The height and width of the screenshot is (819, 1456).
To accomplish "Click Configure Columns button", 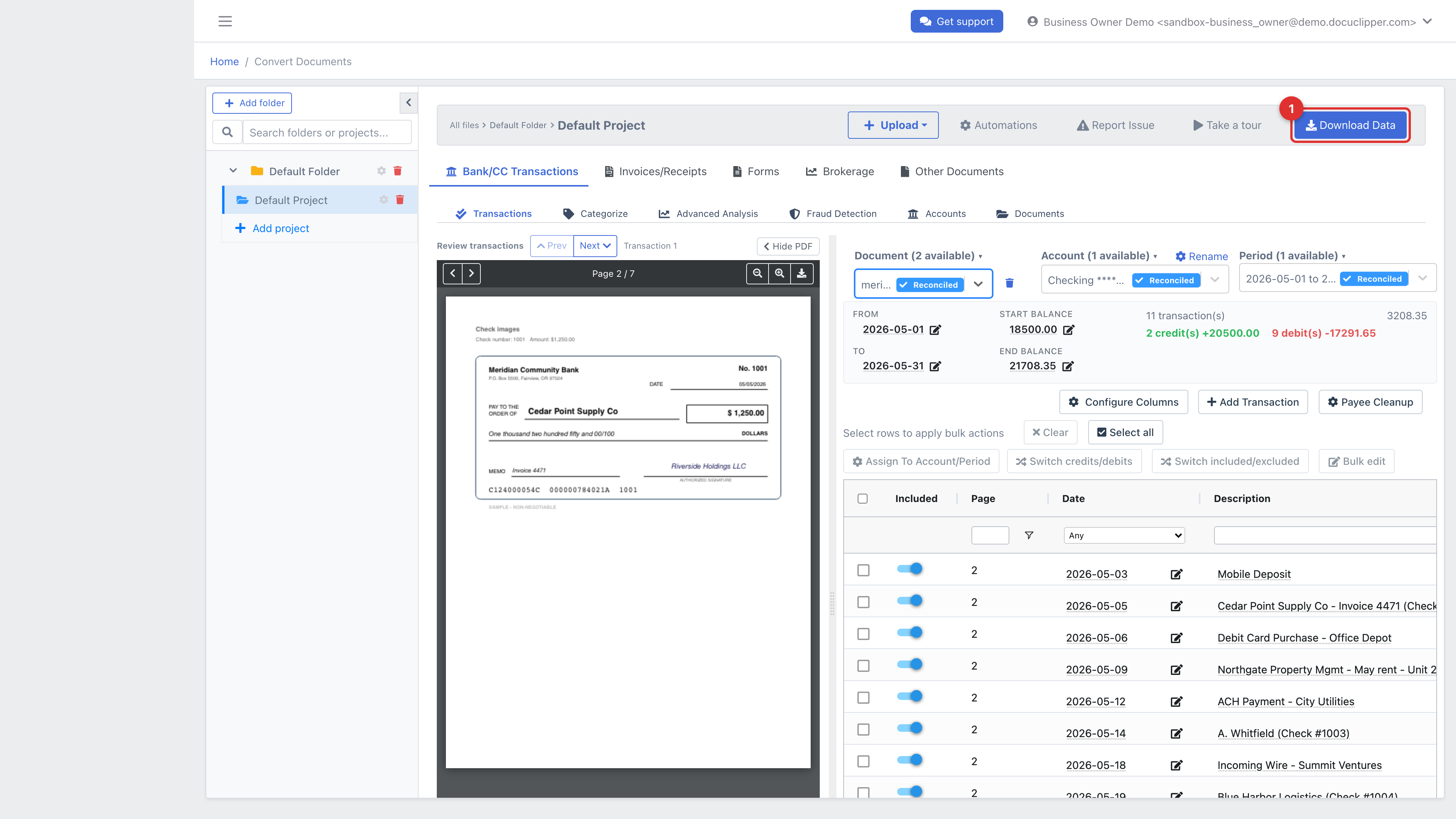I will pyautogui.click(x=1123, y=402).
